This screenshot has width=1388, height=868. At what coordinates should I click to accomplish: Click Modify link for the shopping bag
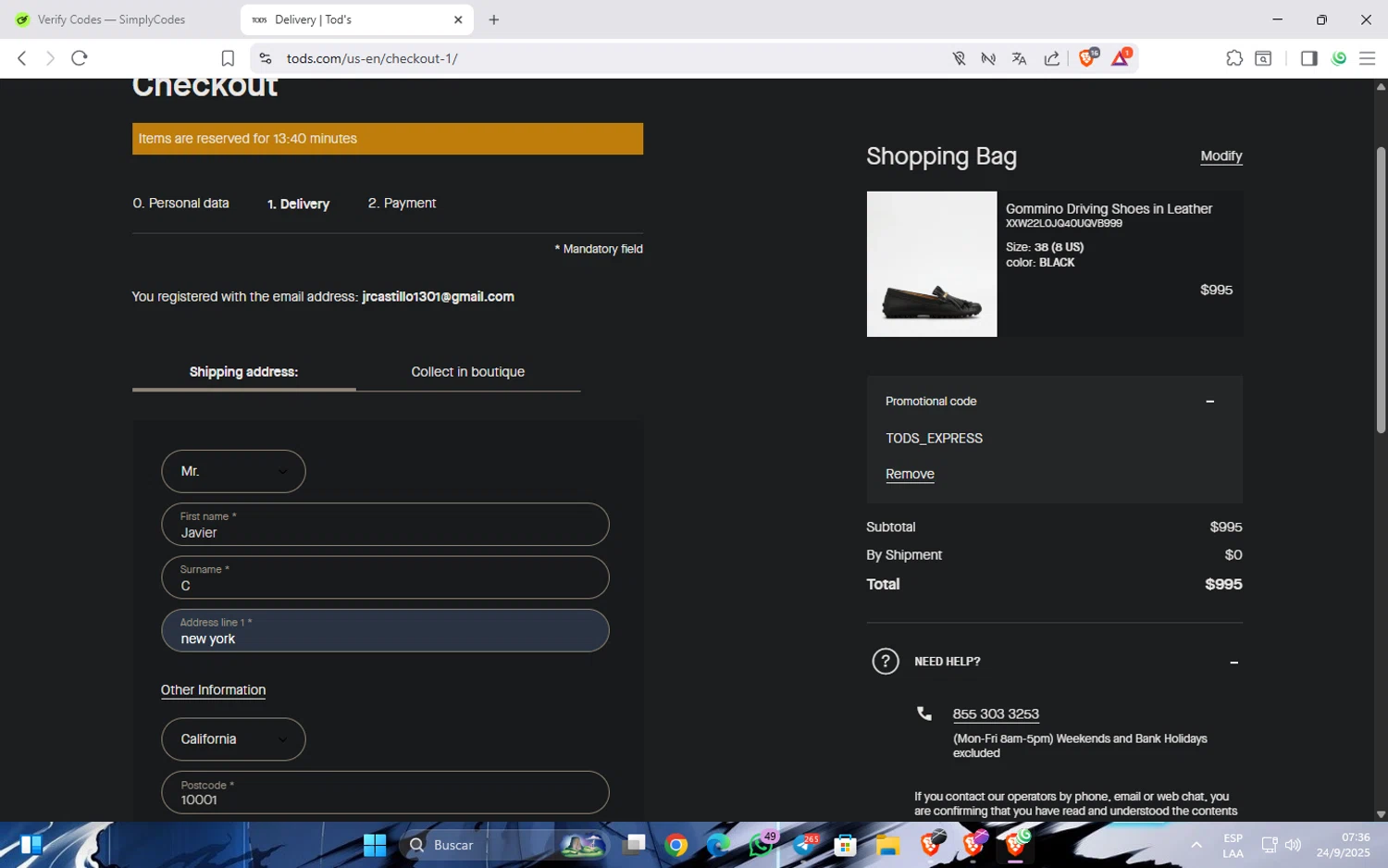[x=1221, y=156]
